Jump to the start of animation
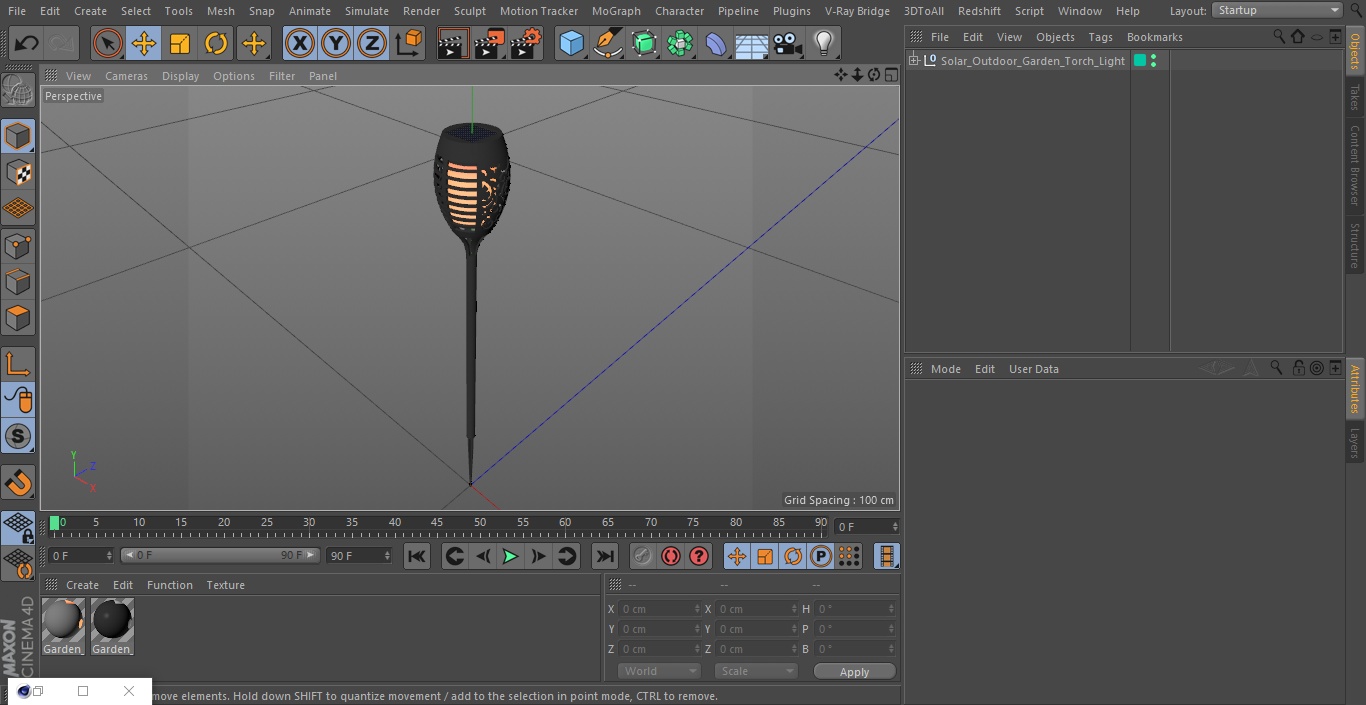The image size is (1366, 705). [x=417, y=556]
